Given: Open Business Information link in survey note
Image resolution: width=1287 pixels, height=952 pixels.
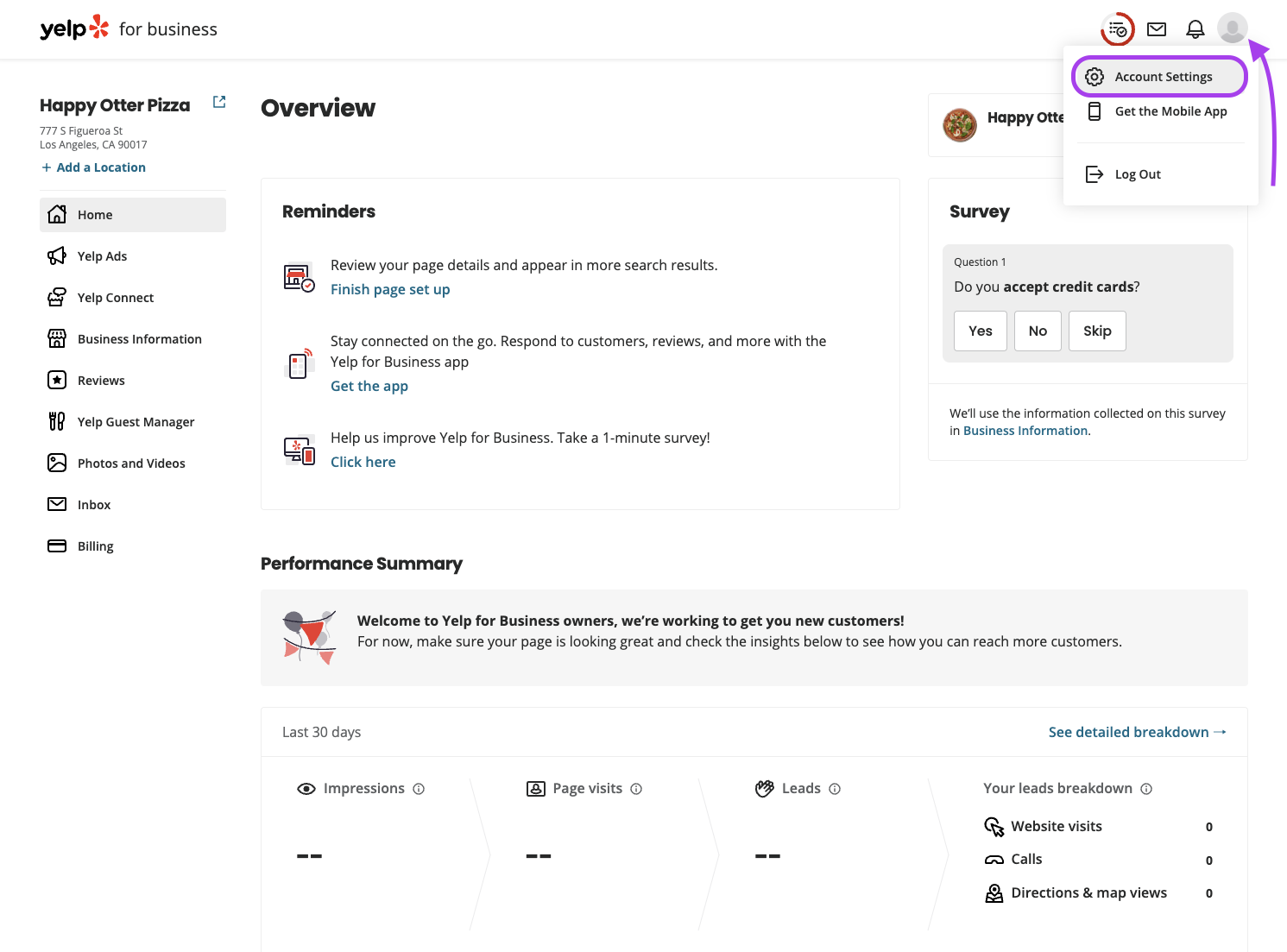Looking at the screenshot, I should [1025, 431].
